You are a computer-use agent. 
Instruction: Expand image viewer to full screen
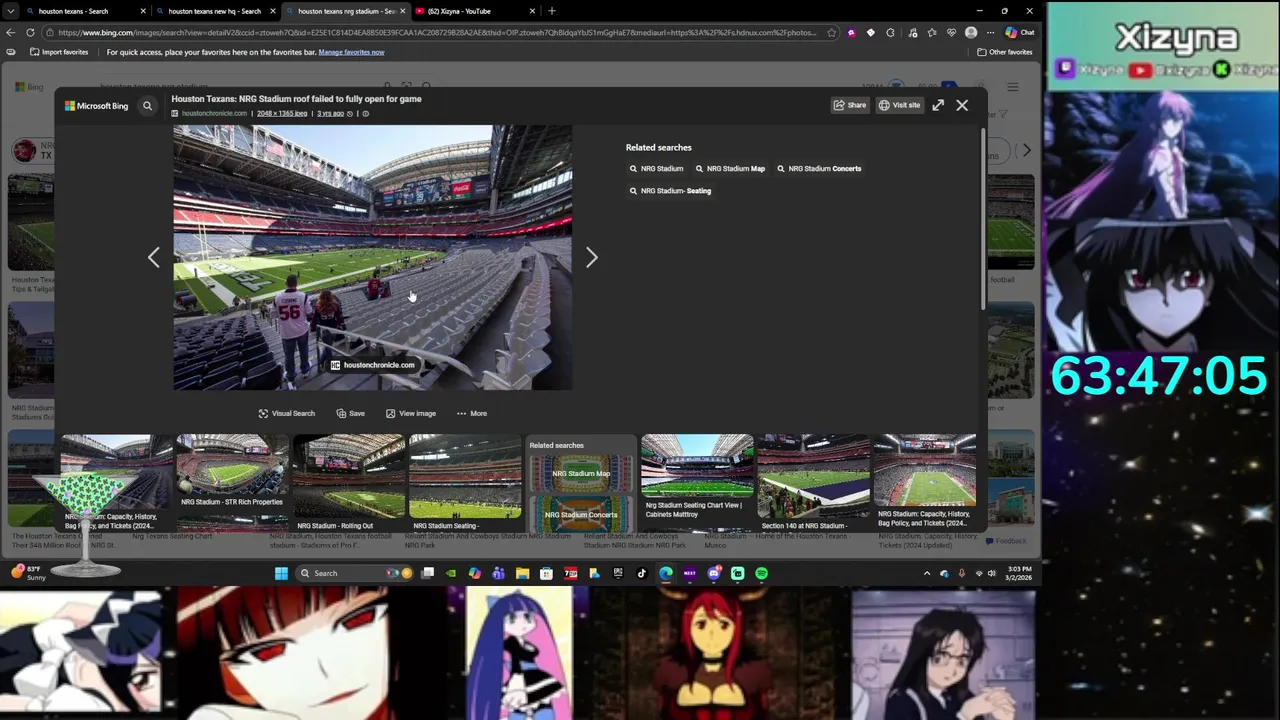point(938,105)
